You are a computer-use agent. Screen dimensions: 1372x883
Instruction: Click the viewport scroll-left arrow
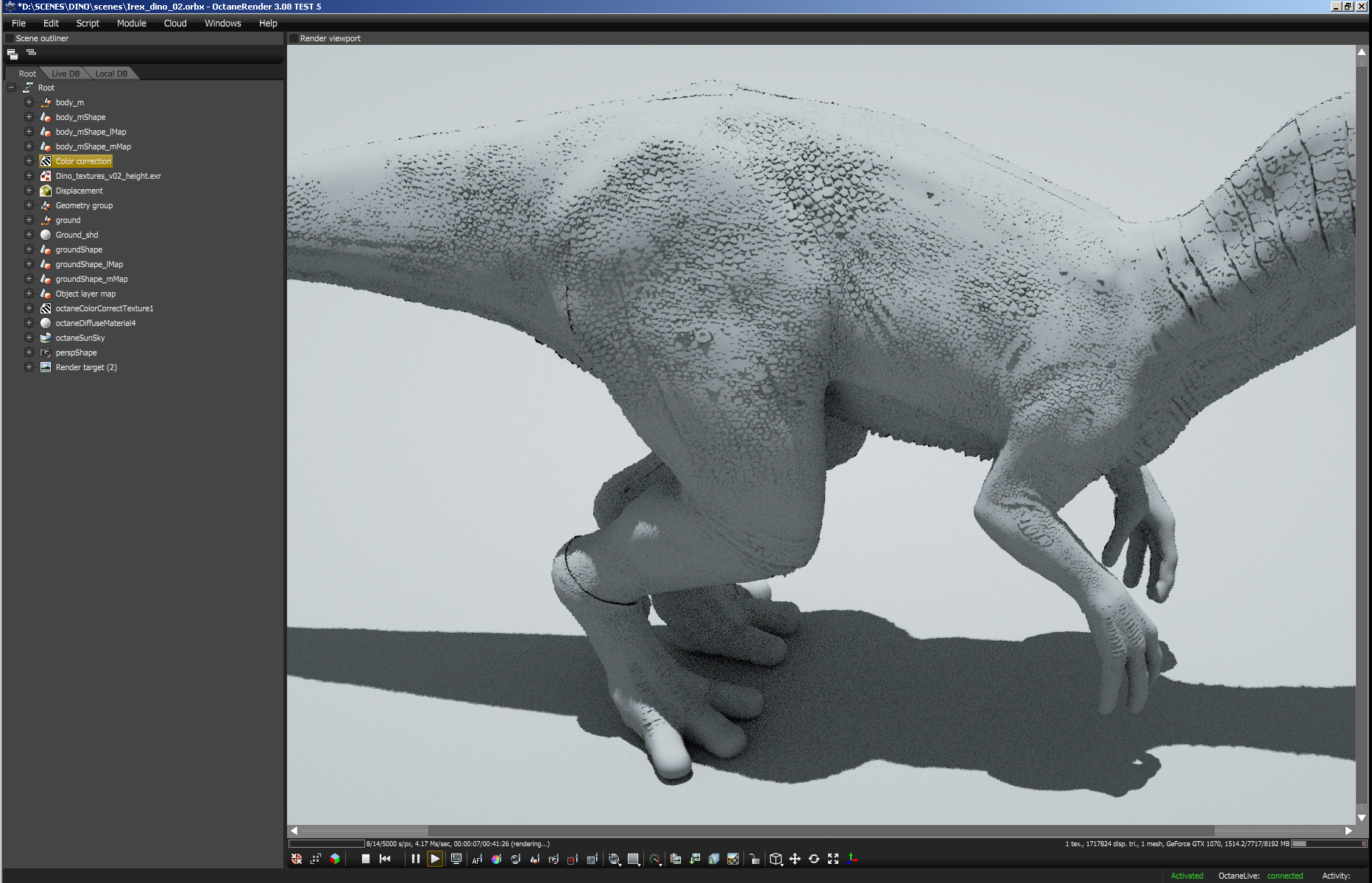click(294, 831)
